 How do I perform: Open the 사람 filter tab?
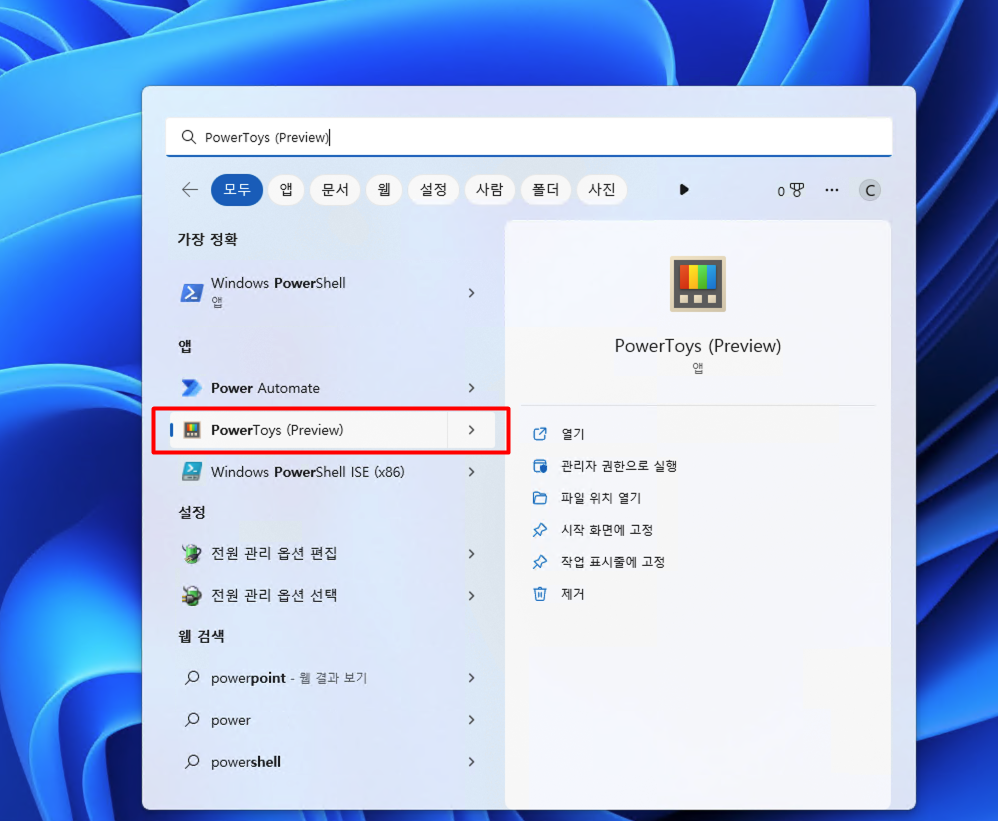point(489,190)
